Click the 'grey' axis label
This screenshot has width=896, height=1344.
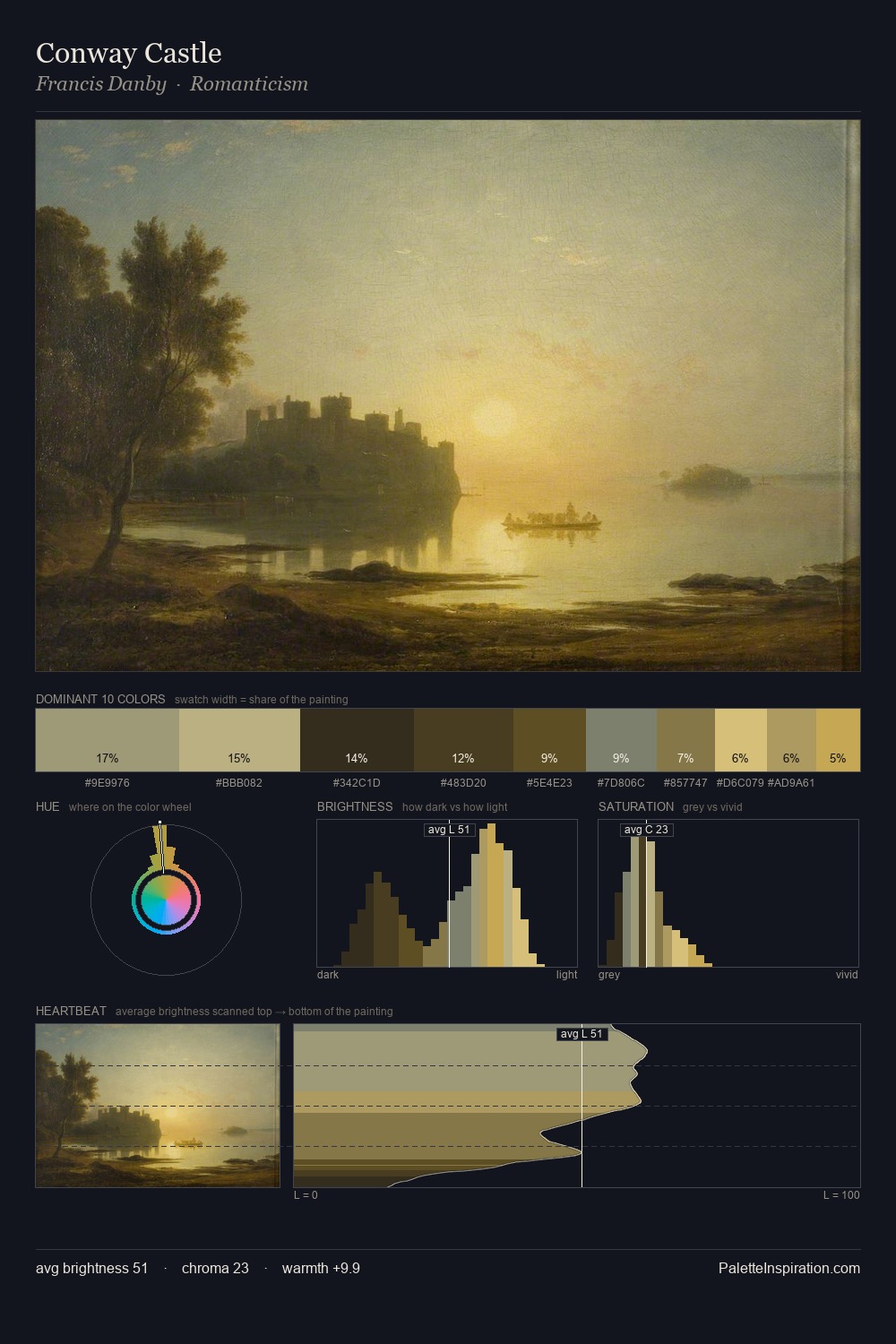pyautogui.click(x=609, y=975)
